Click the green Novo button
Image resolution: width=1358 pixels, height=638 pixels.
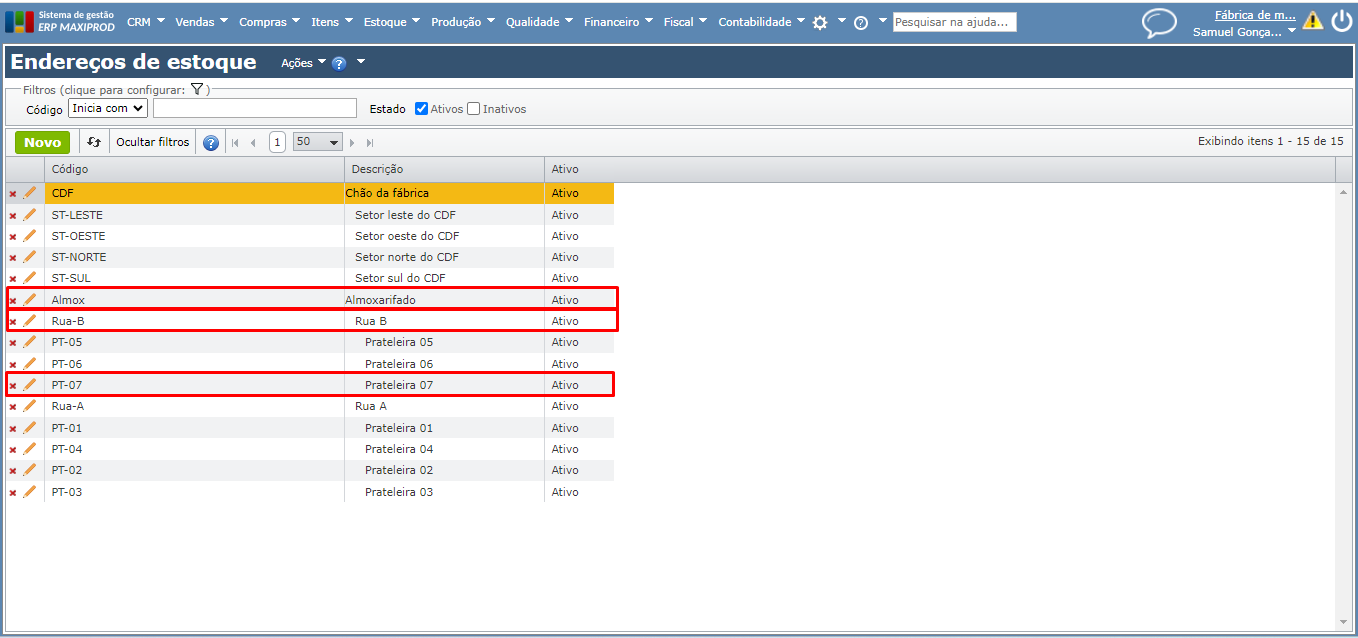pos(42,142)
